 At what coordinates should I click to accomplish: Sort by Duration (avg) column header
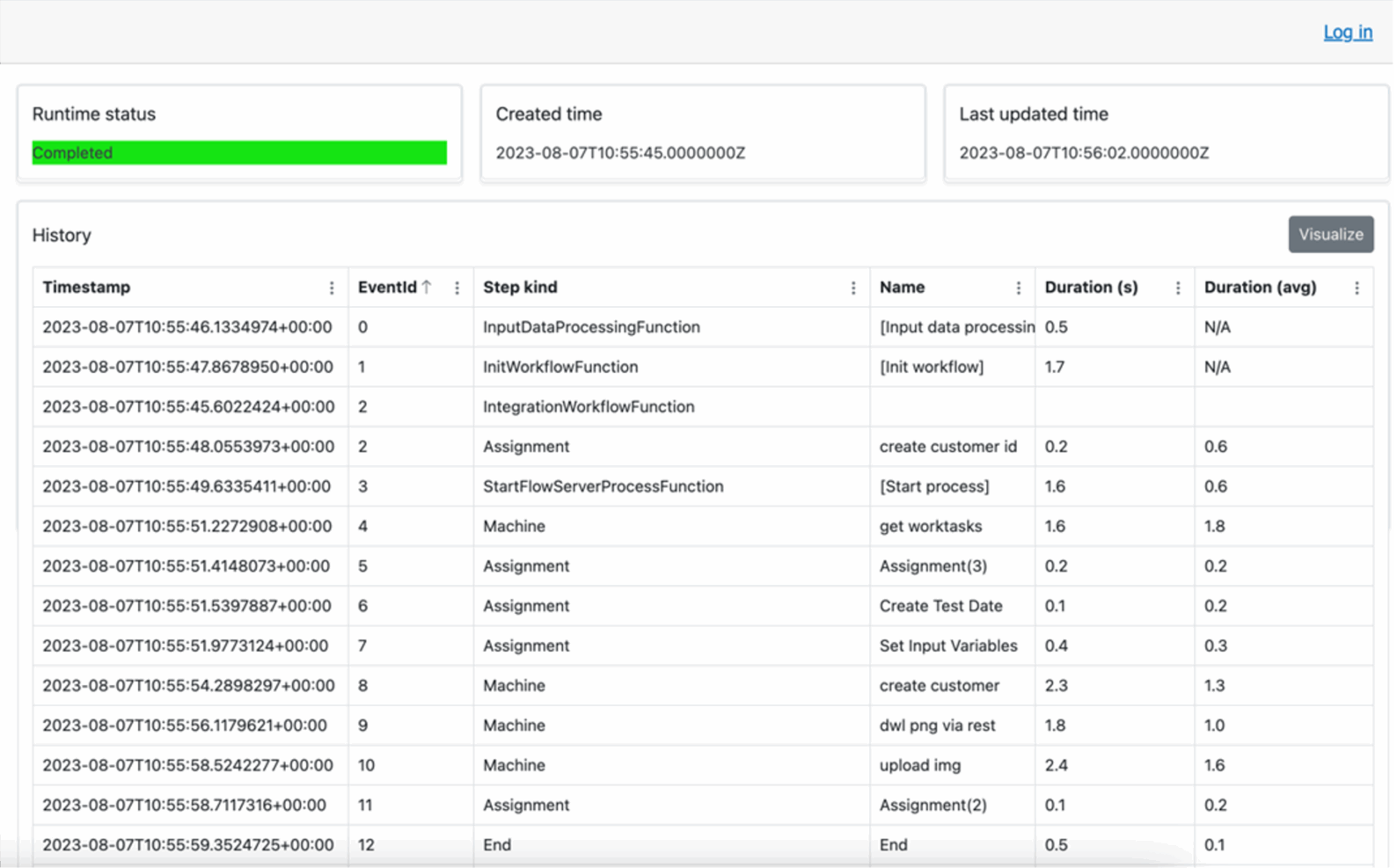pos(1260,288)
